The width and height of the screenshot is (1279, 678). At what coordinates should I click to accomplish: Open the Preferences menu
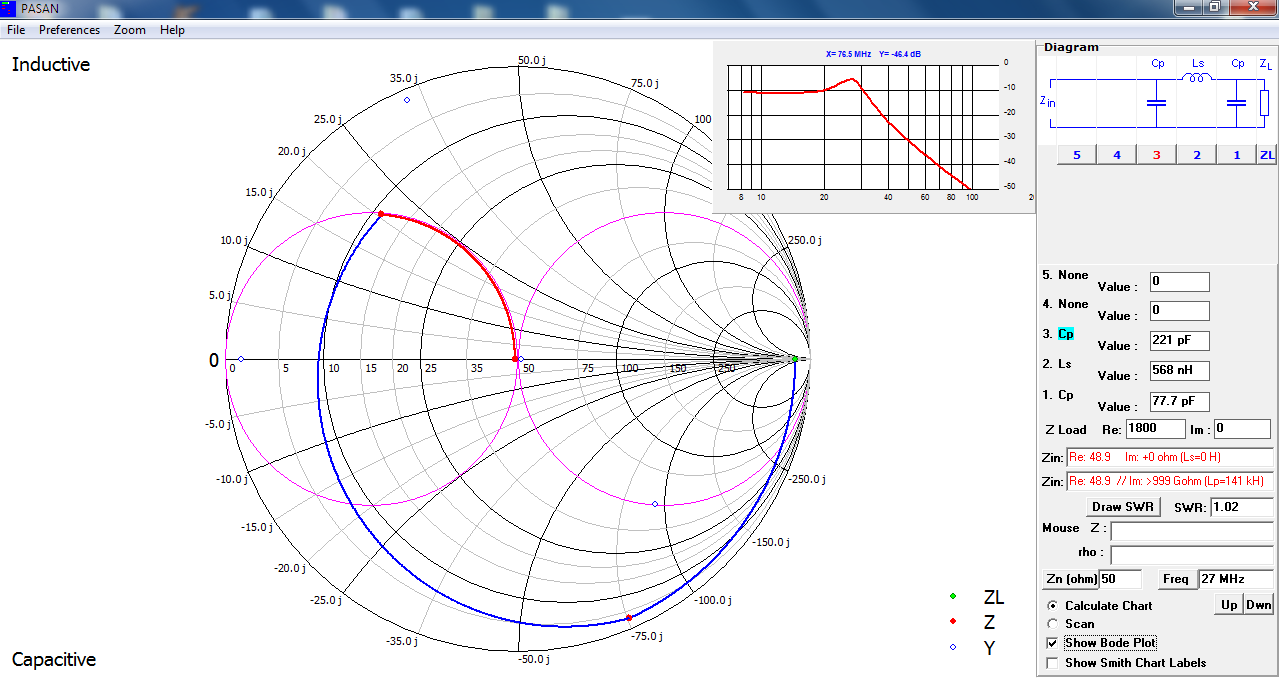tap(69, 30)
